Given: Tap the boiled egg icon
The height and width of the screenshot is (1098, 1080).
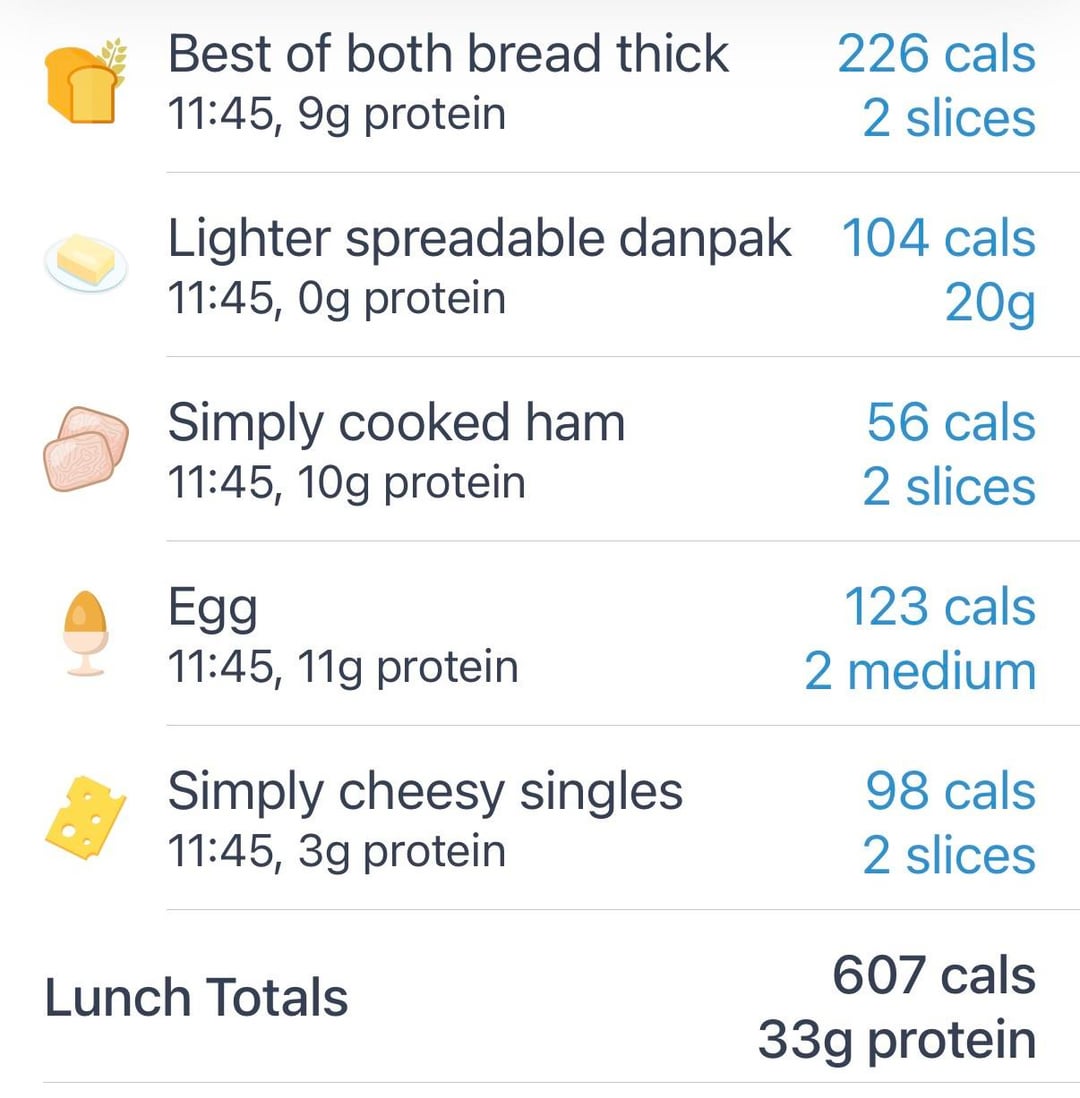Looking at the screenshot, I should [x=85, y=634].
